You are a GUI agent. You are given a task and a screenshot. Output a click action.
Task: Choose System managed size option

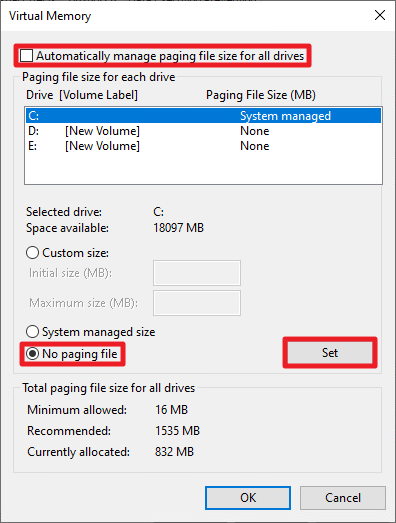[x=32, y=332]
